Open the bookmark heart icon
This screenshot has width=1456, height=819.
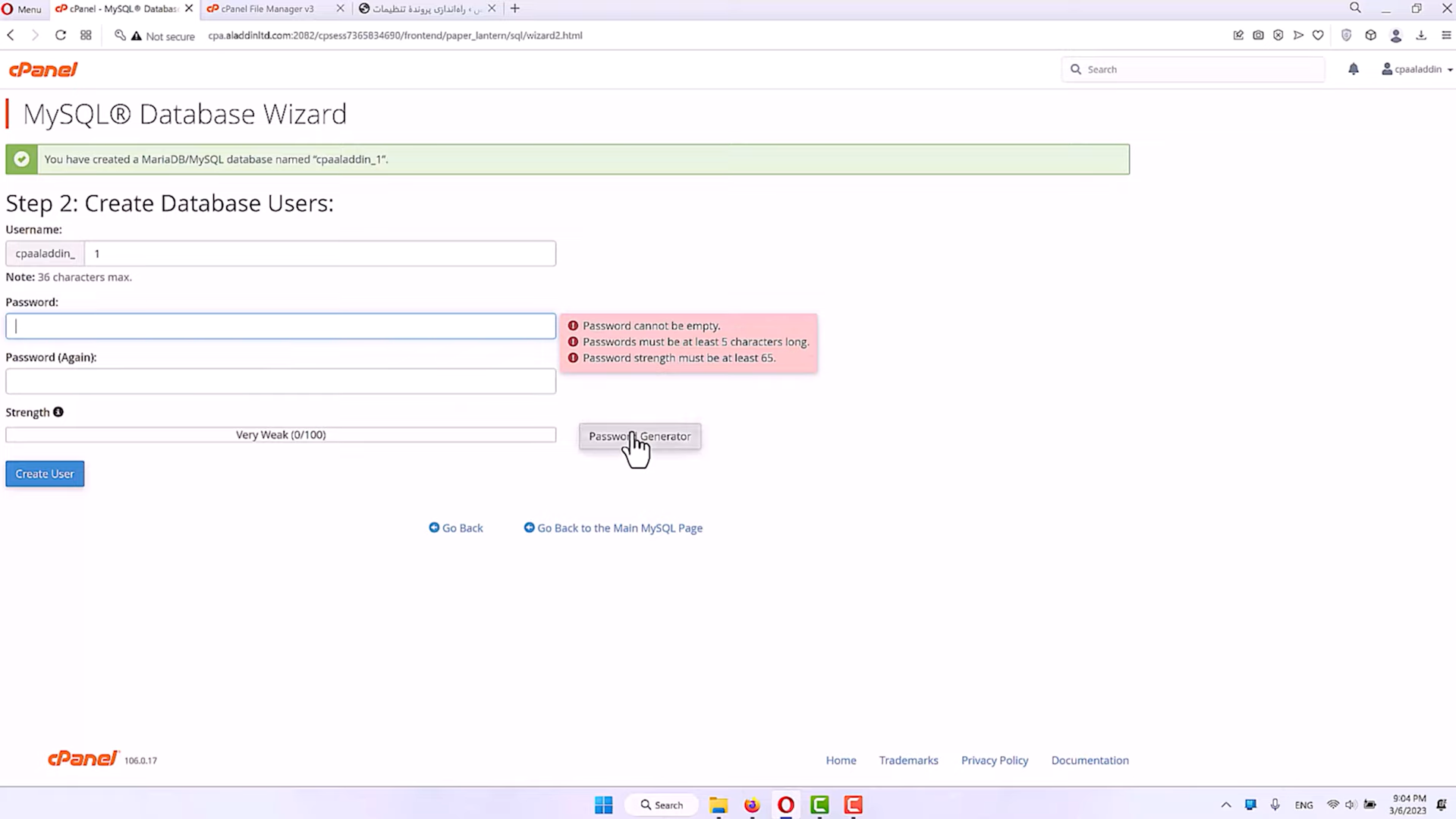tap(1318, 36)
